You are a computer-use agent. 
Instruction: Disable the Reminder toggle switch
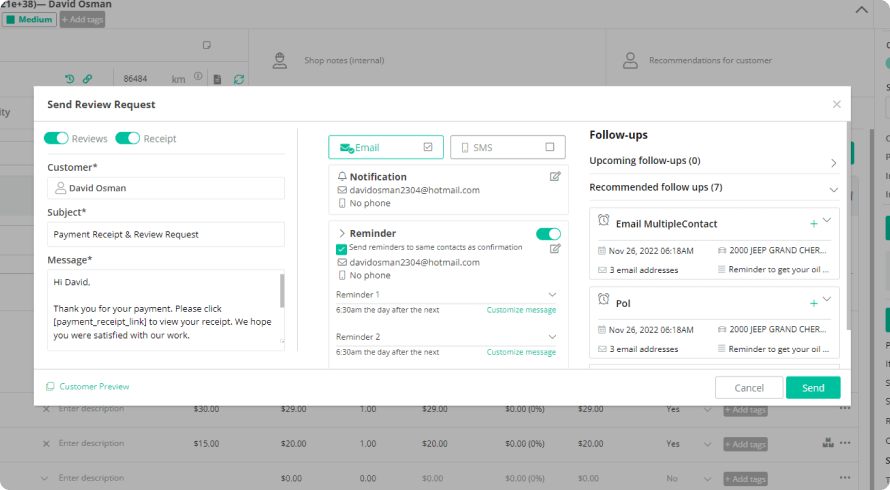tap(548, 234)
